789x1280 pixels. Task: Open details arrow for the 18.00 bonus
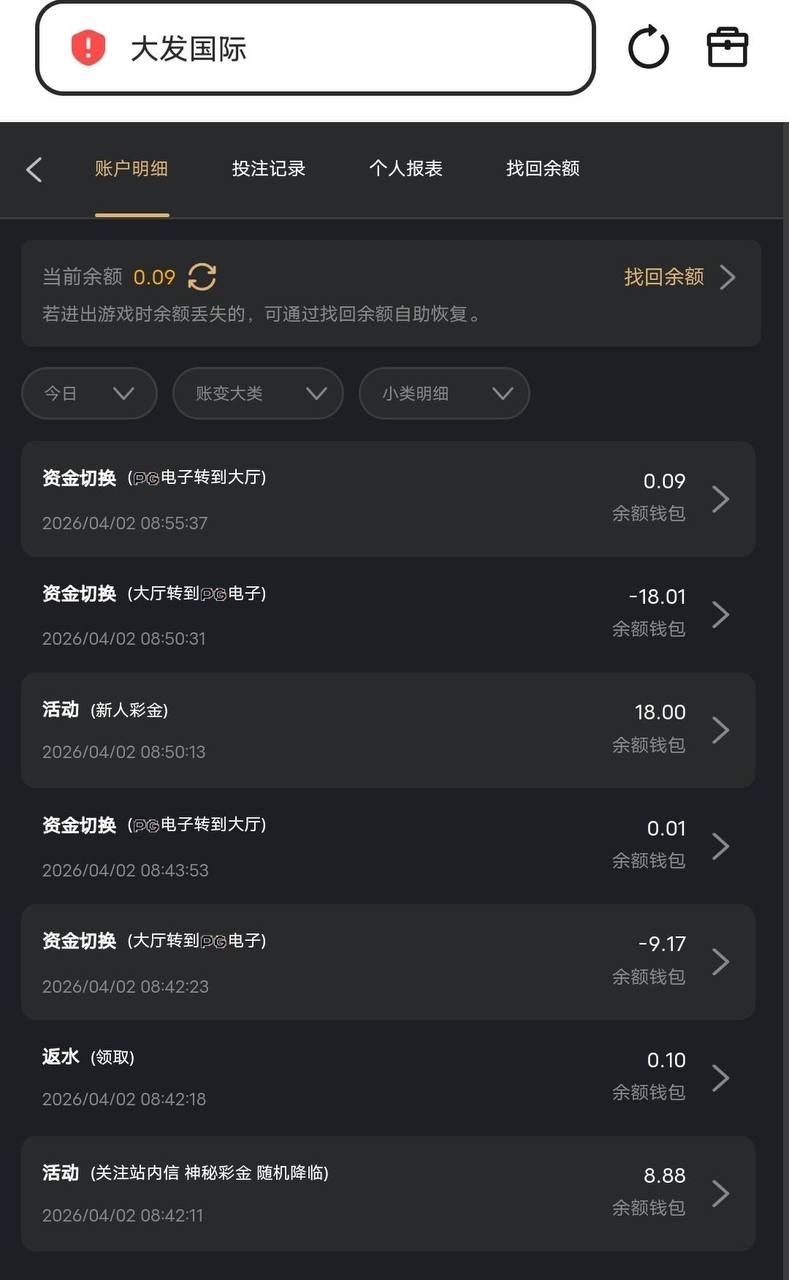[x=720, y=730]
